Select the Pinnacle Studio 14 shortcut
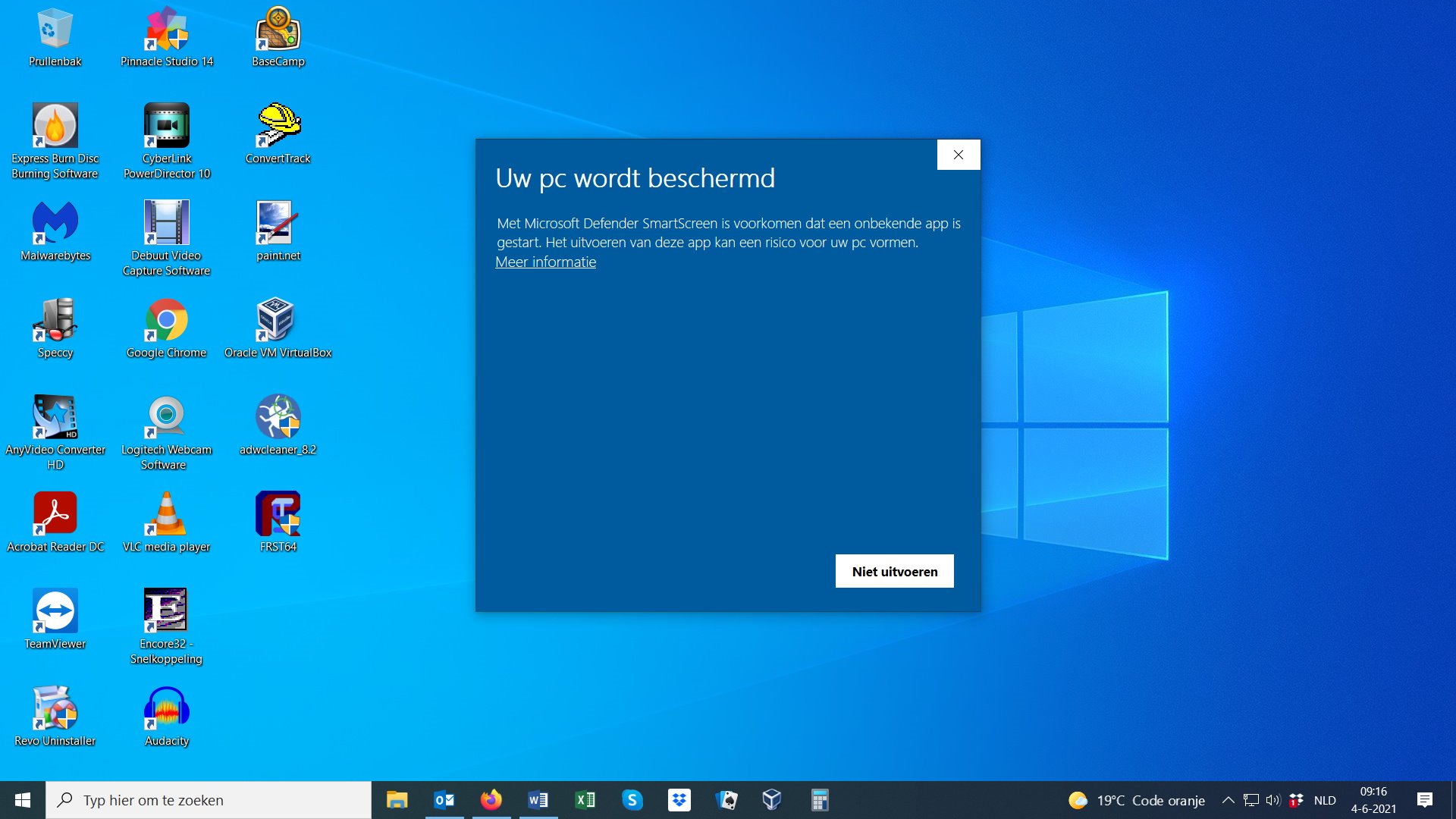The height and width of the screenshot is (819, 1456). (x=167, y=38)
